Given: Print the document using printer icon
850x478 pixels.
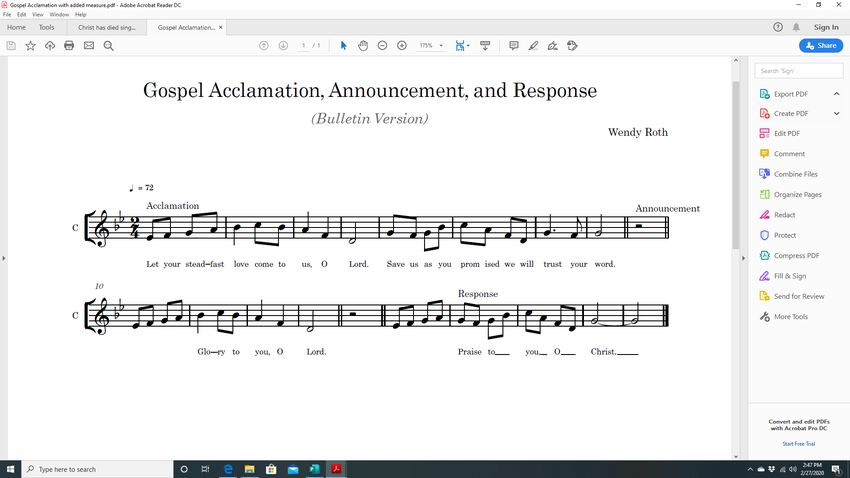Looking at the screenshot, I should click(69, 46).
